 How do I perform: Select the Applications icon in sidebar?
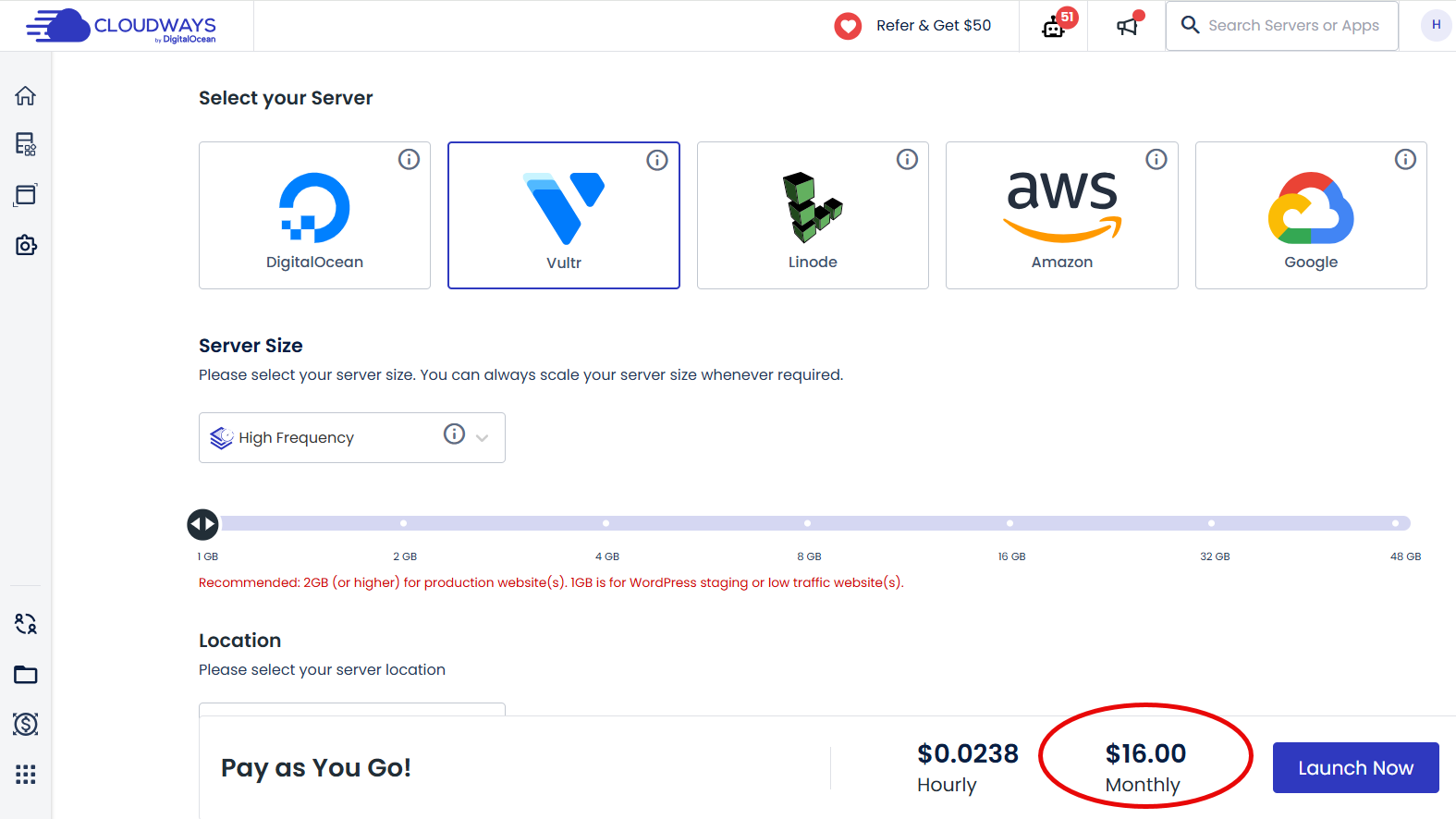25,195
